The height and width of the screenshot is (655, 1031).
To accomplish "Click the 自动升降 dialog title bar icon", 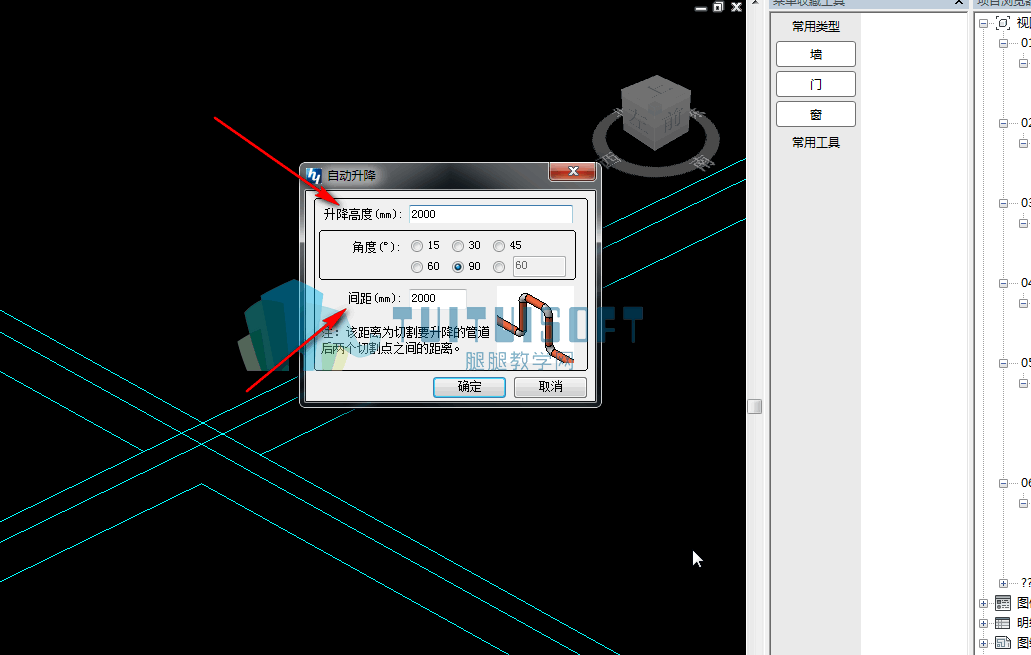I will 314,176.
